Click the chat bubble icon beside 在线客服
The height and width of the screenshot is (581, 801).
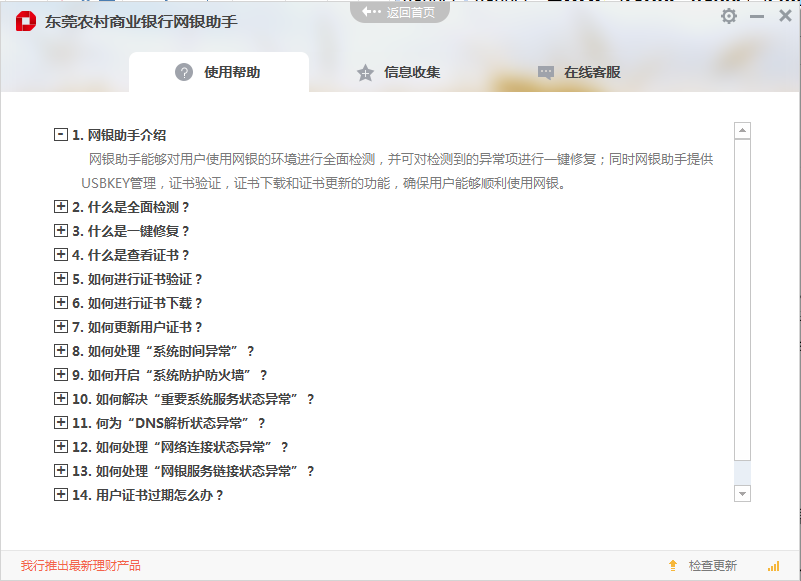pyautogui.click(x=546, y=73)
